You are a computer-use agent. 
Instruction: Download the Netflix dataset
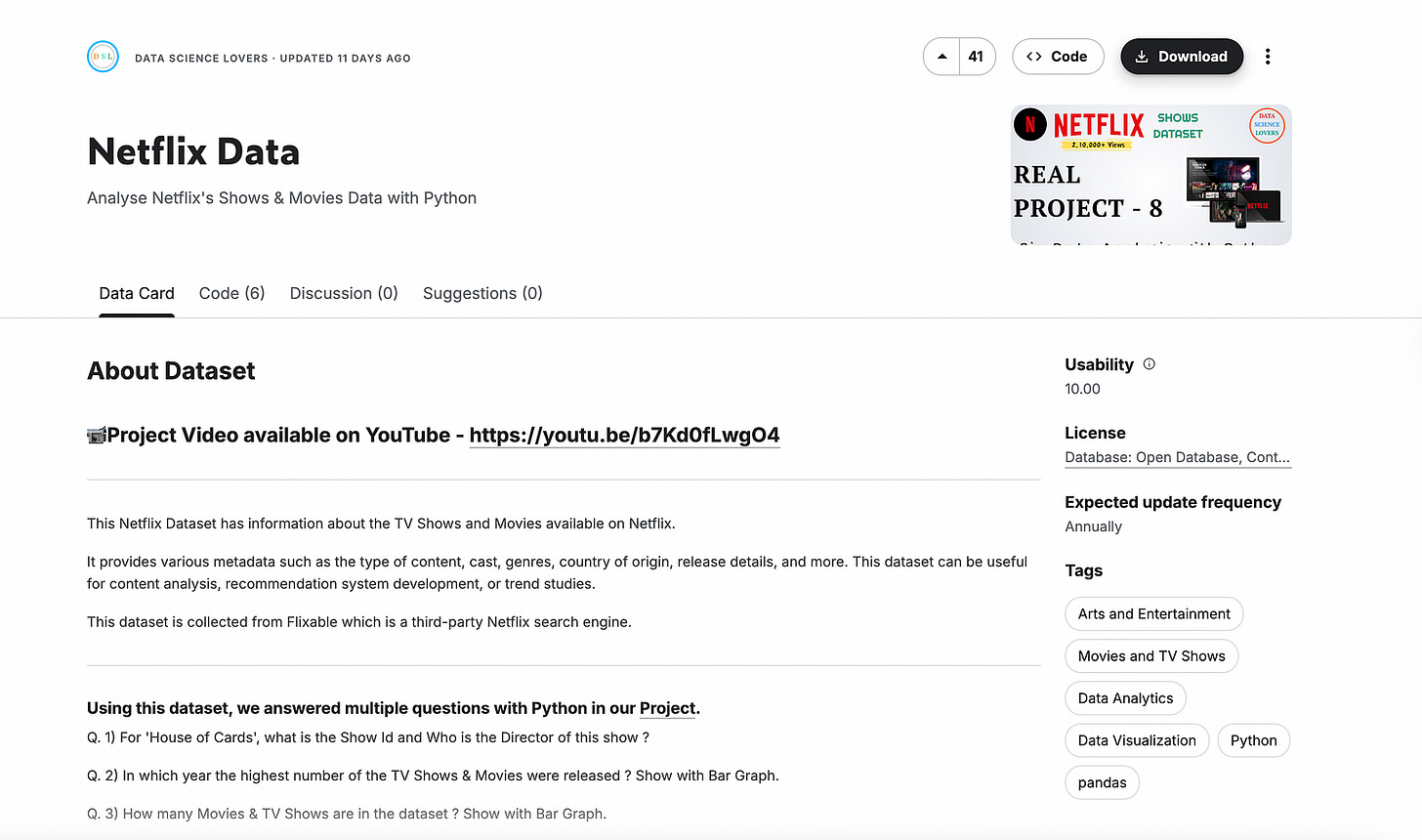(1182, 57)
